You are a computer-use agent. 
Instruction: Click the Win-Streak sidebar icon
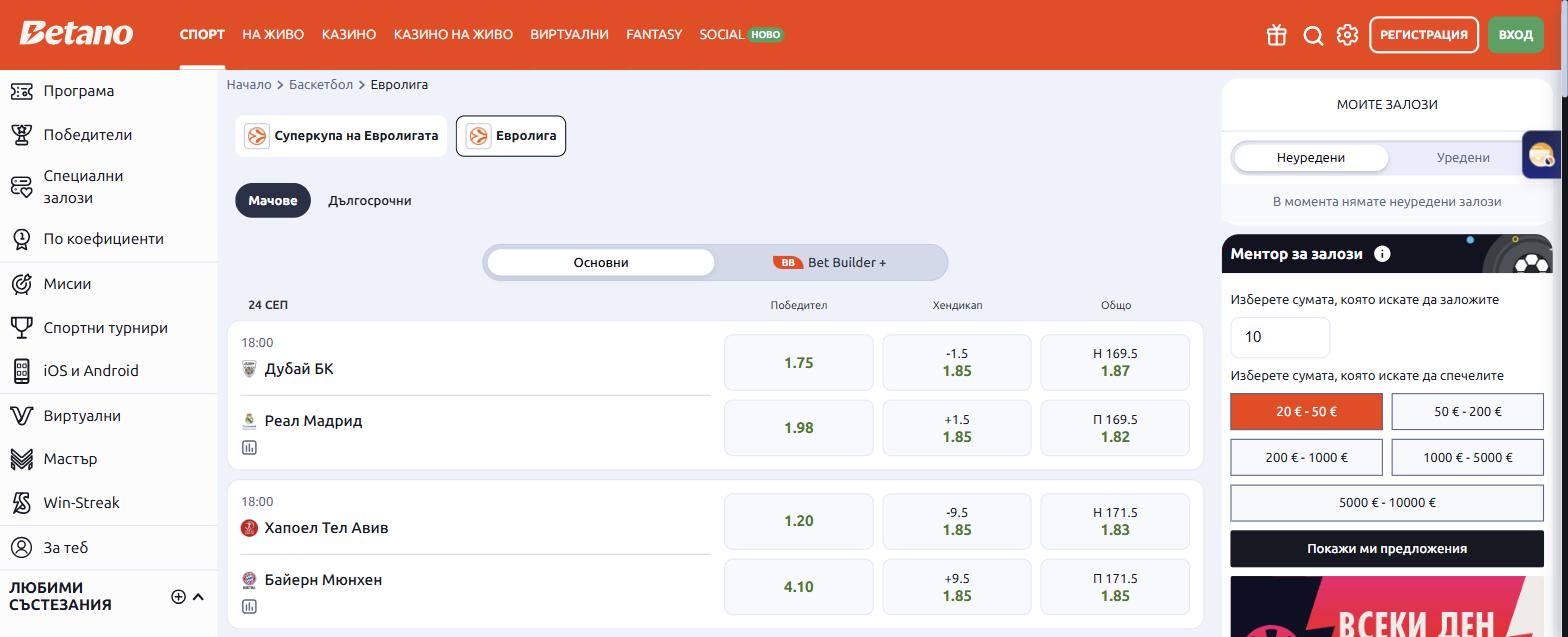21,503
